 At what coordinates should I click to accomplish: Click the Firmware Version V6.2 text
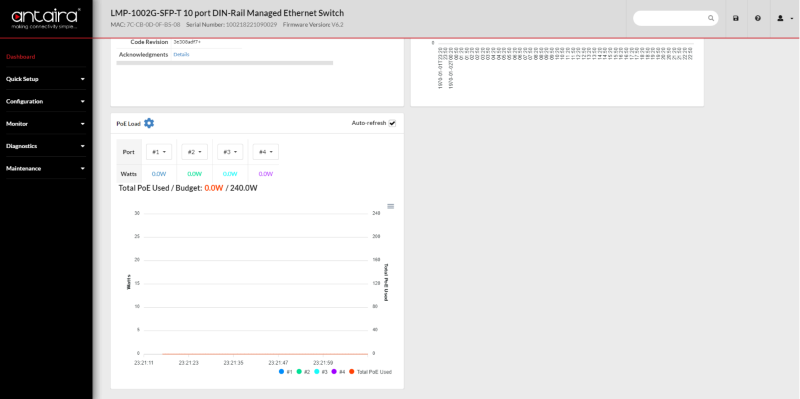point(313,24)
